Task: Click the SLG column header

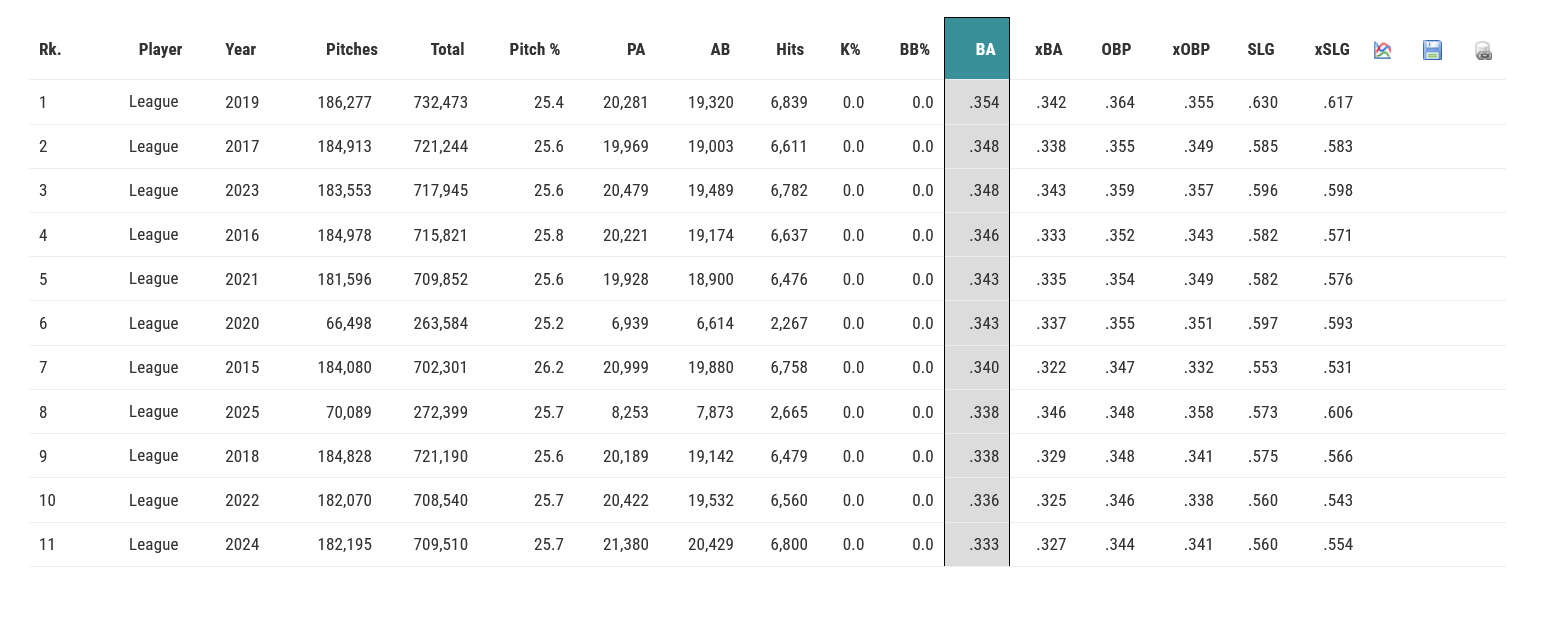Action: (x=1261, y=49)
